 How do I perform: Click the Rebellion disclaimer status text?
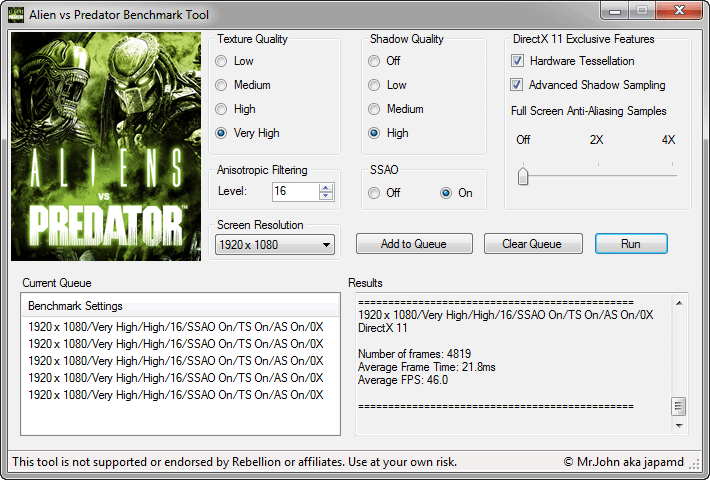(x=235, y=462)
